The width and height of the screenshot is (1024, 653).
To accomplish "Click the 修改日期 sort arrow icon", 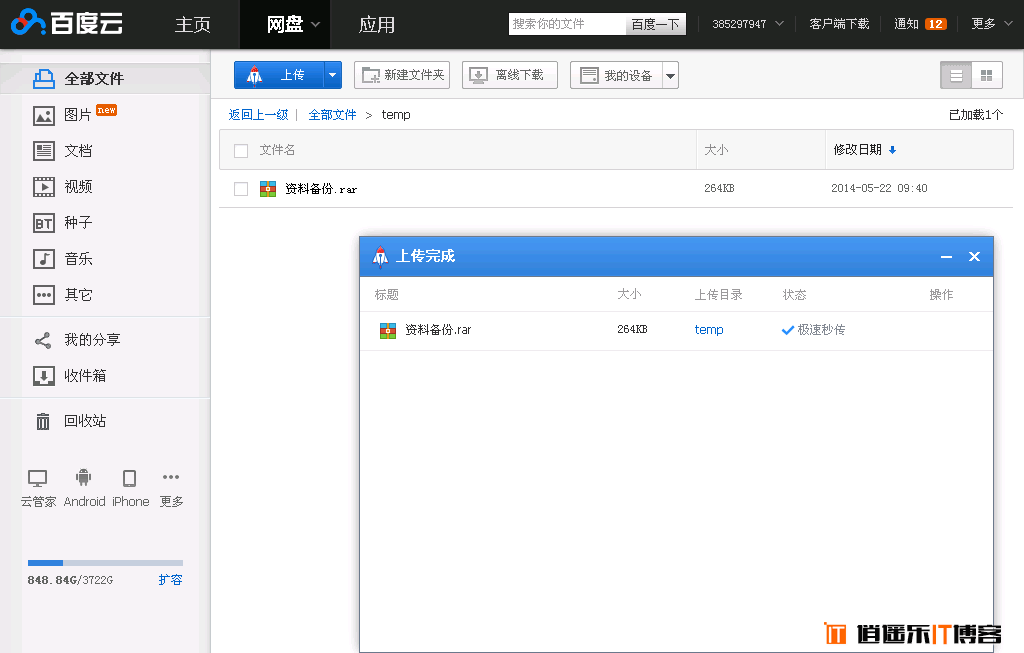I will pos(893,150).
